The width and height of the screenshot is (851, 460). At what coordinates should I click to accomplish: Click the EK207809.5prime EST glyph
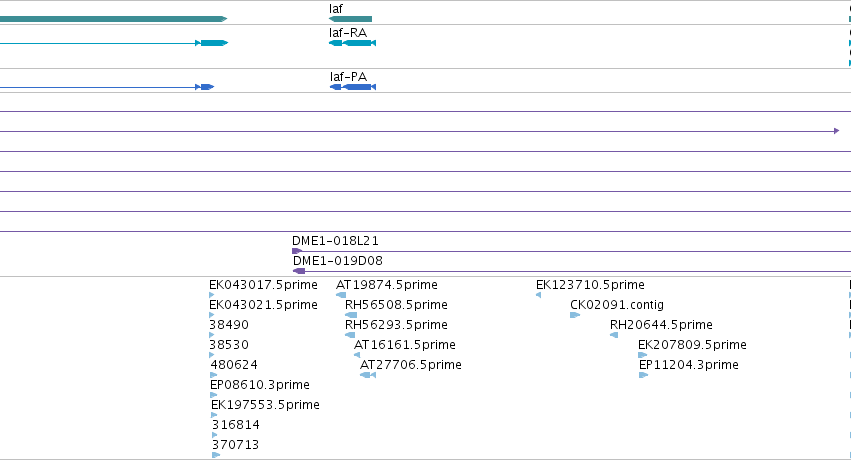click(x=643, y=355)
